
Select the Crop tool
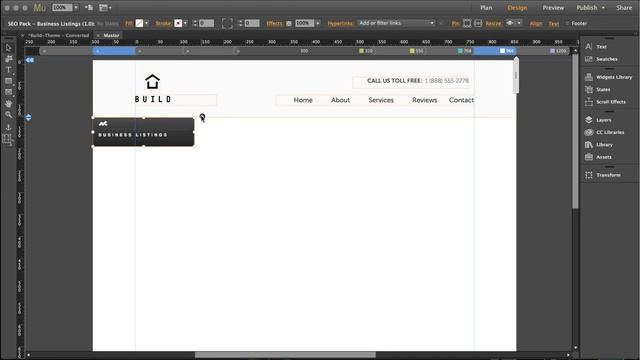[x=8, y=59]
